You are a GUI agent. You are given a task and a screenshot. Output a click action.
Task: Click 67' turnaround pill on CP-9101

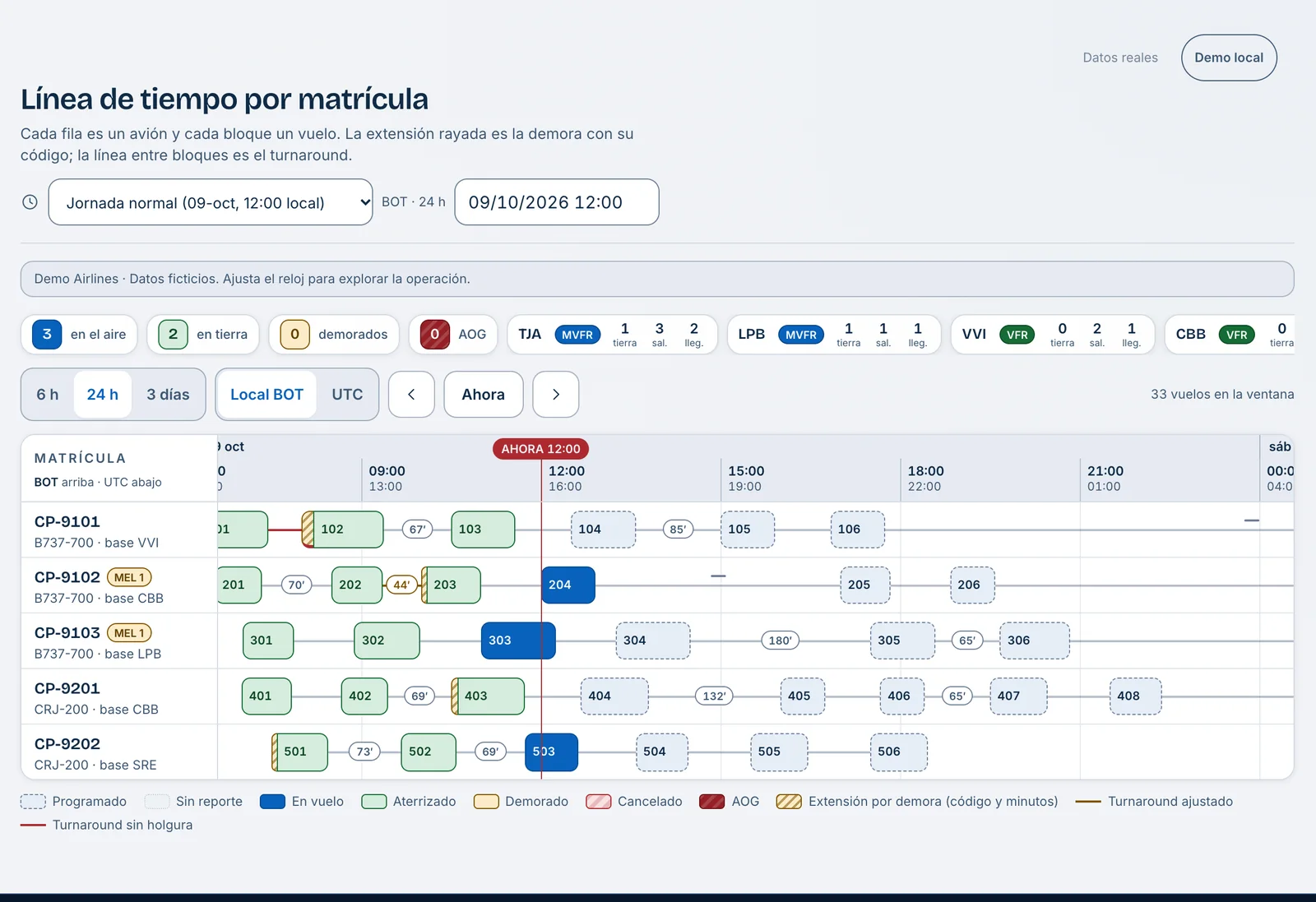pyautogui.click(x=418, y=530)
